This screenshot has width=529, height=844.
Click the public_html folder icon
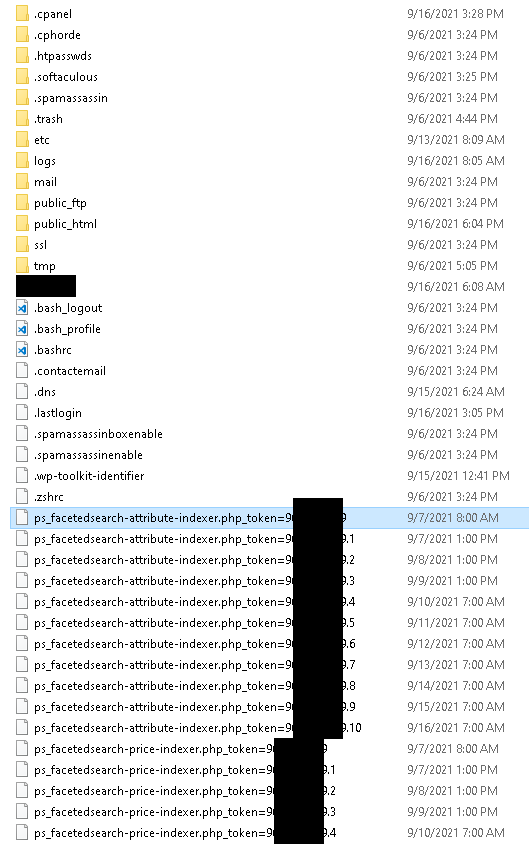pos(22,223)
